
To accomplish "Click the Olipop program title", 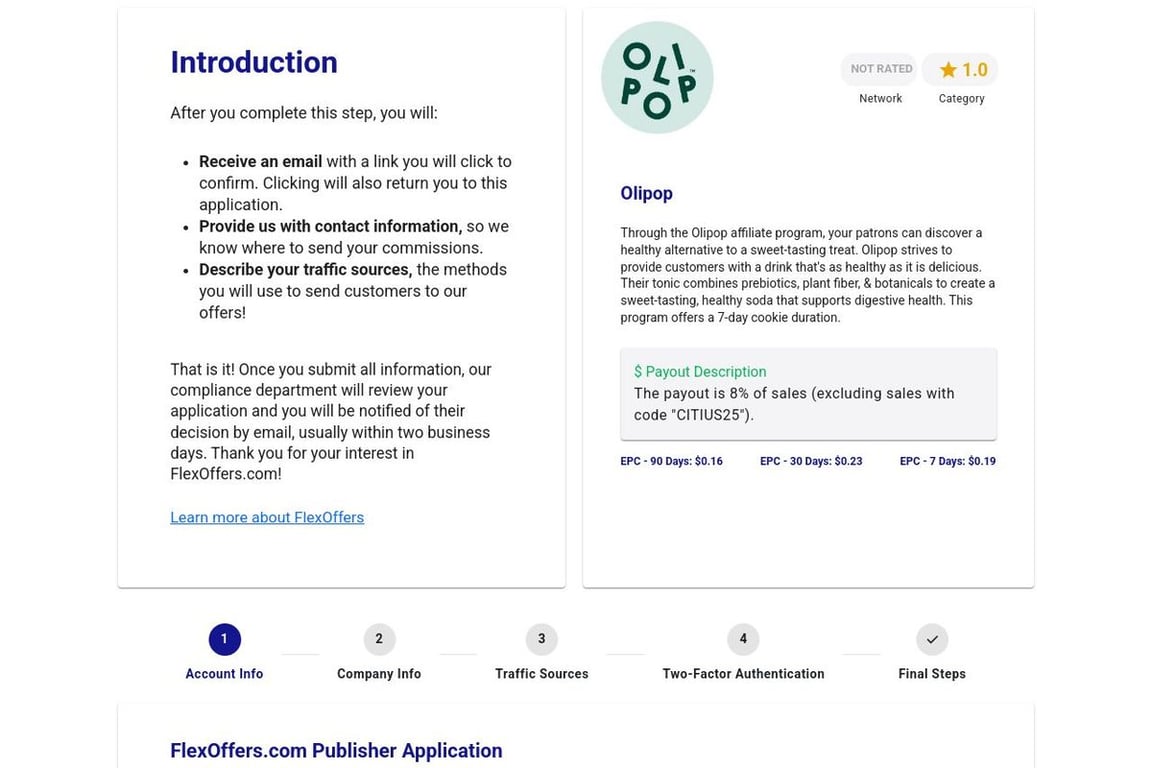I will (x=647, y=193).
